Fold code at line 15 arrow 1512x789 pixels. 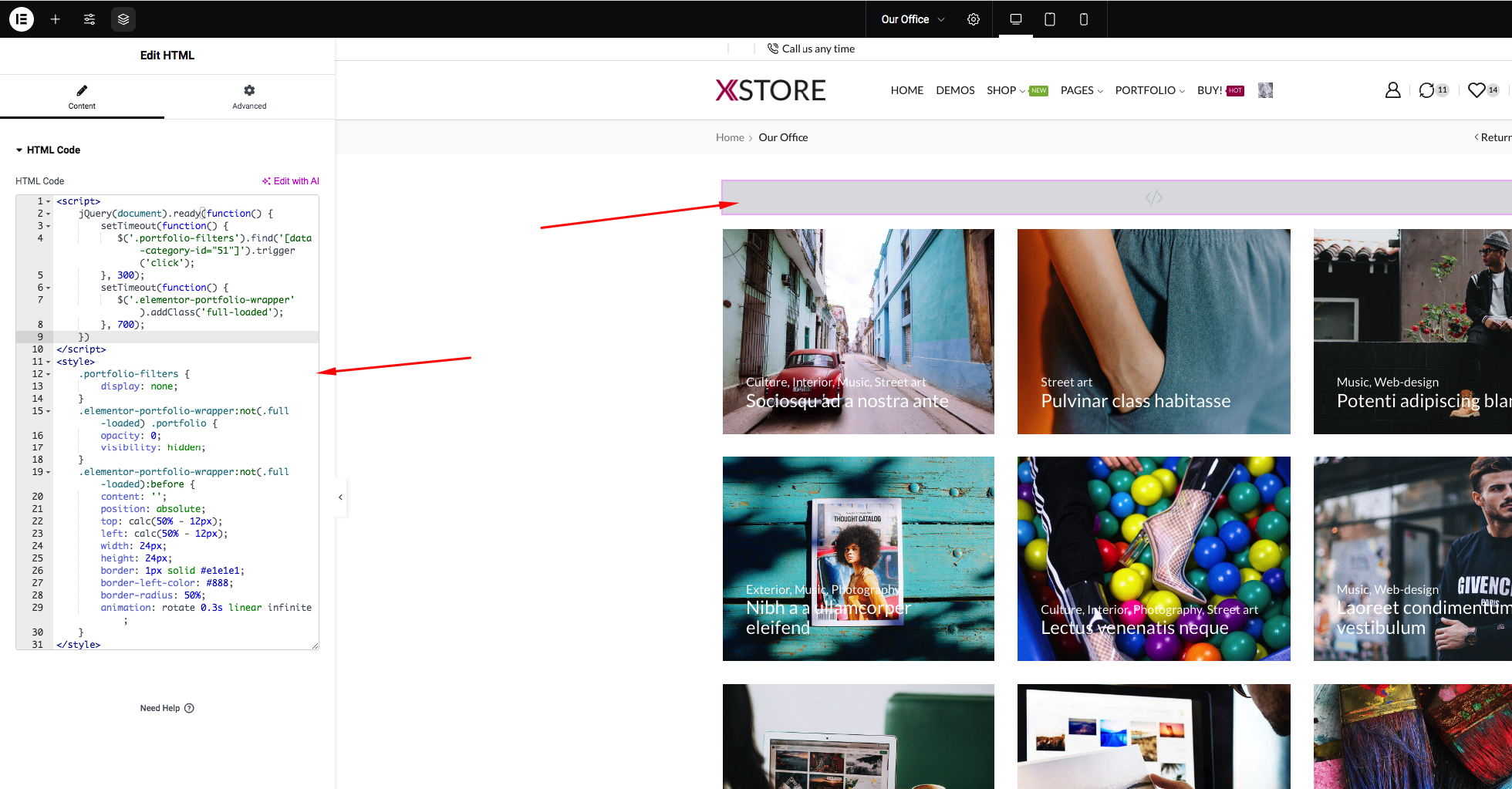(48, 411)
